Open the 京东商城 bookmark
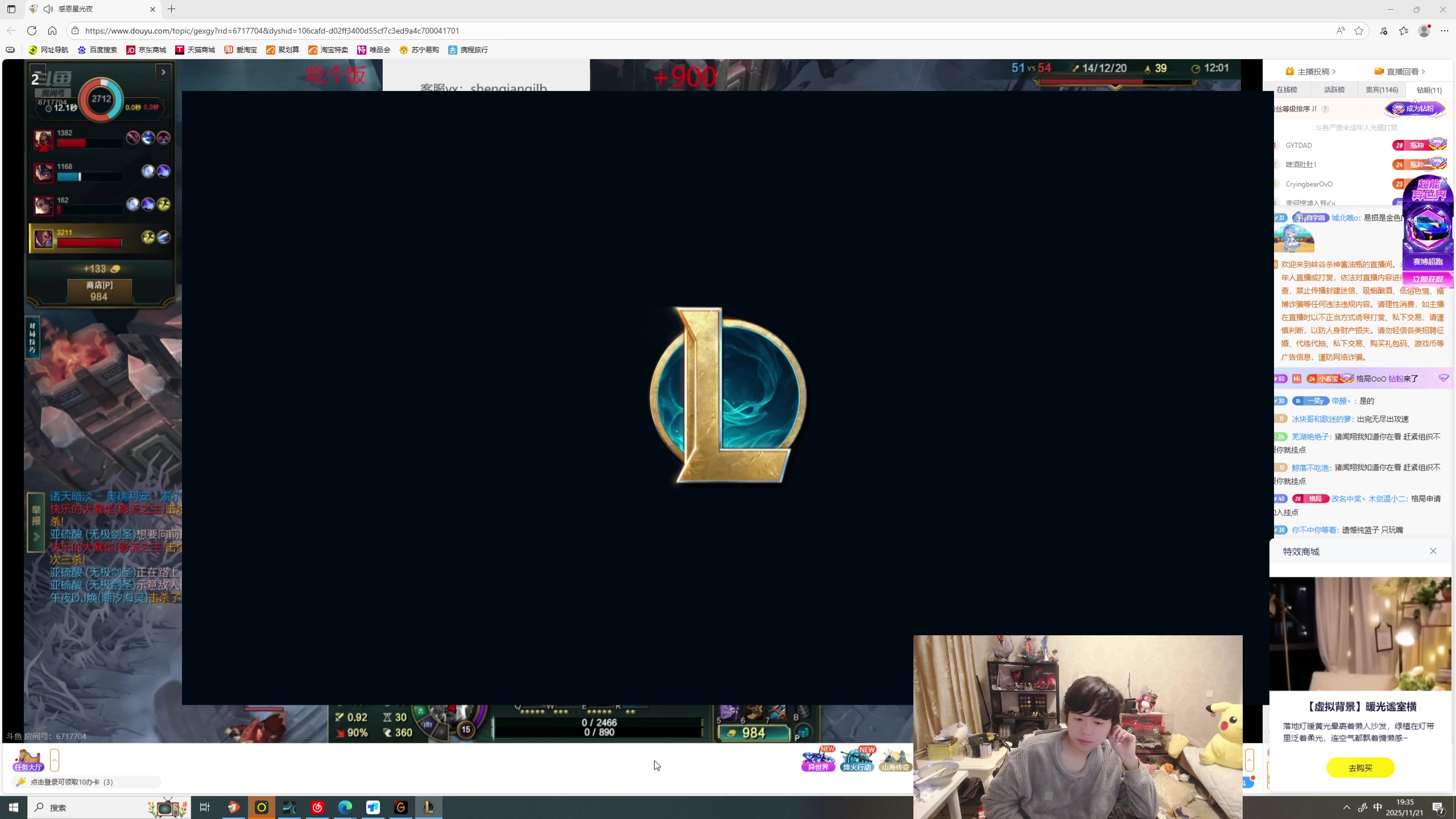 (x=146, y=50)
